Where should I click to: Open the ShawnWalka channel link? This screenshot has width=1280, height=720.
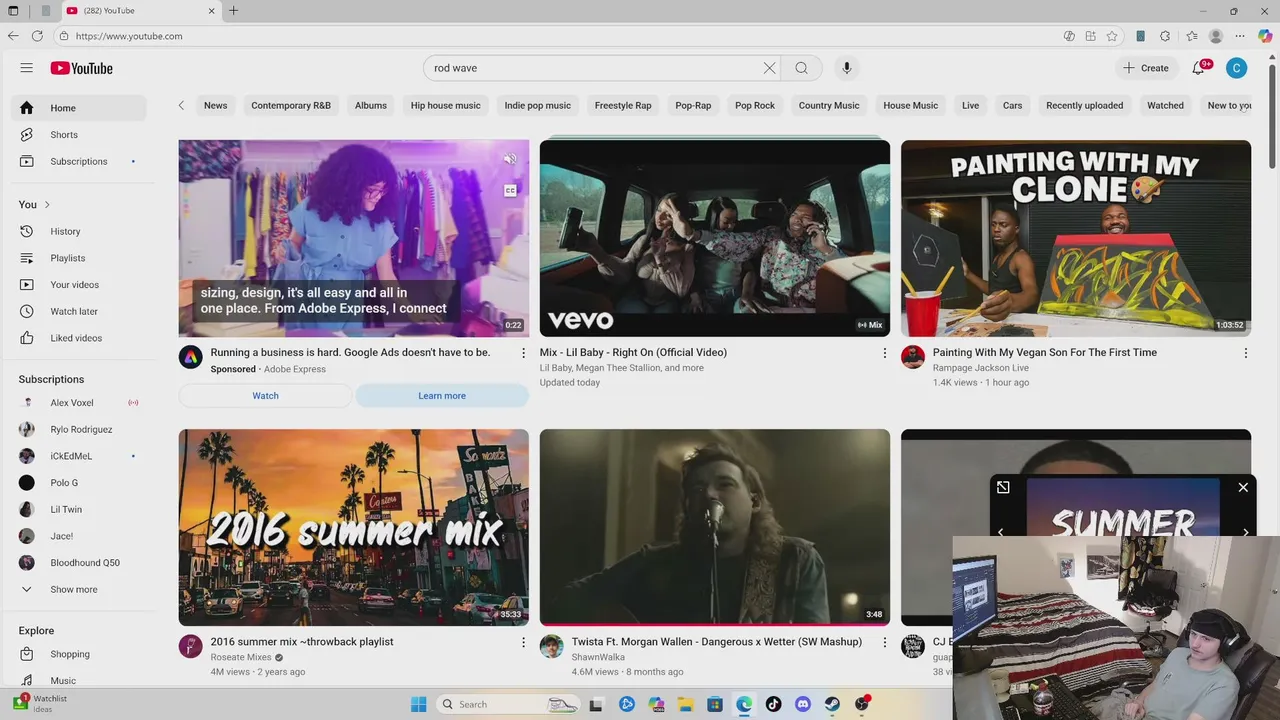598,658
